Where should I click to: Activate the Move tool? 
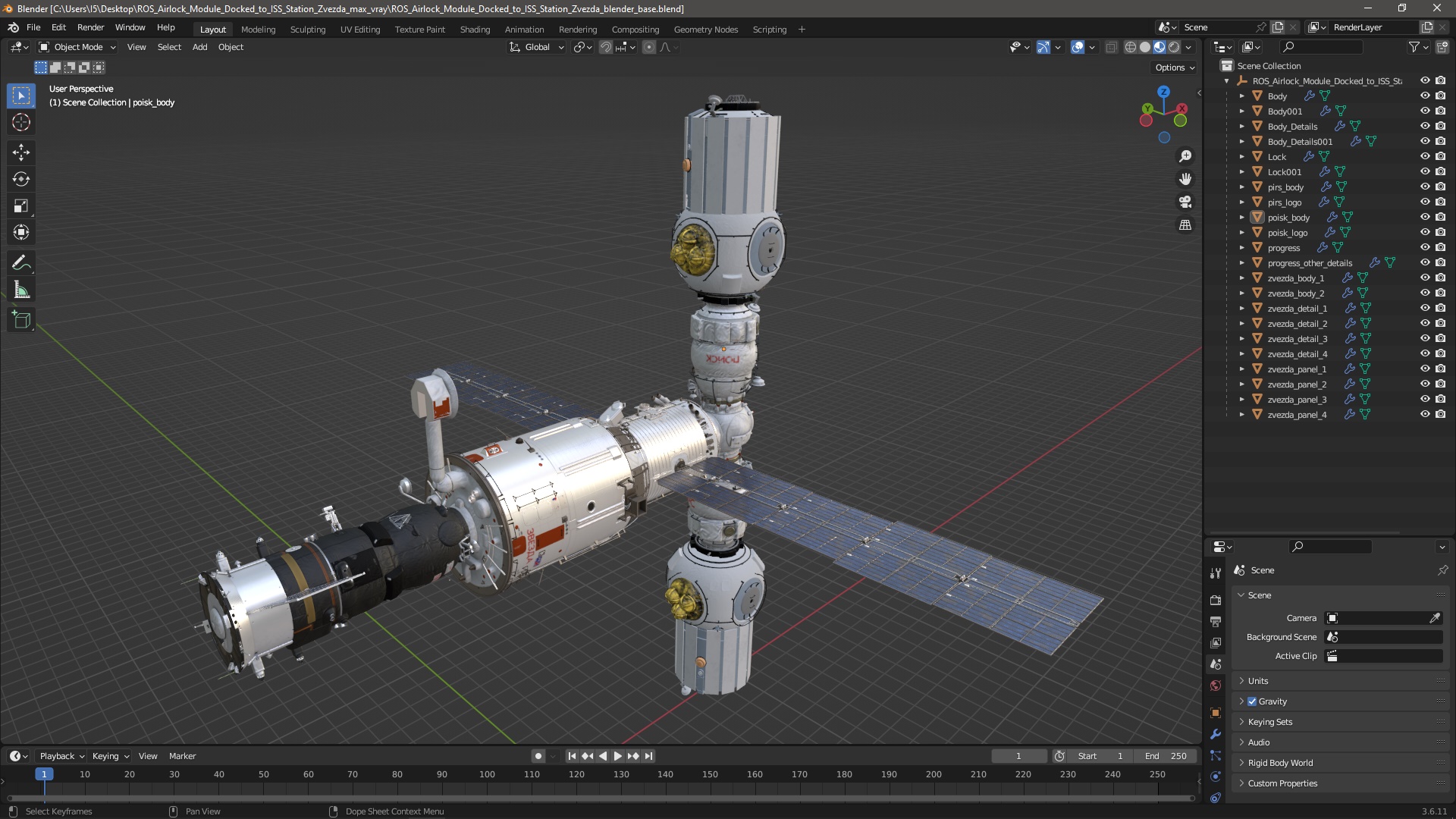click(x=21, y=152)
